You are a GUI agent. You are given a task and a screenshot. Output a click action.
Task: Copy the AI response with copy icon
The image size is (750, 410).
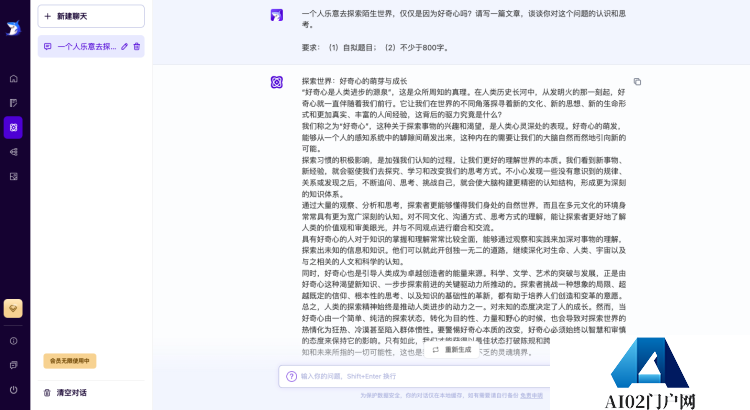637,82
